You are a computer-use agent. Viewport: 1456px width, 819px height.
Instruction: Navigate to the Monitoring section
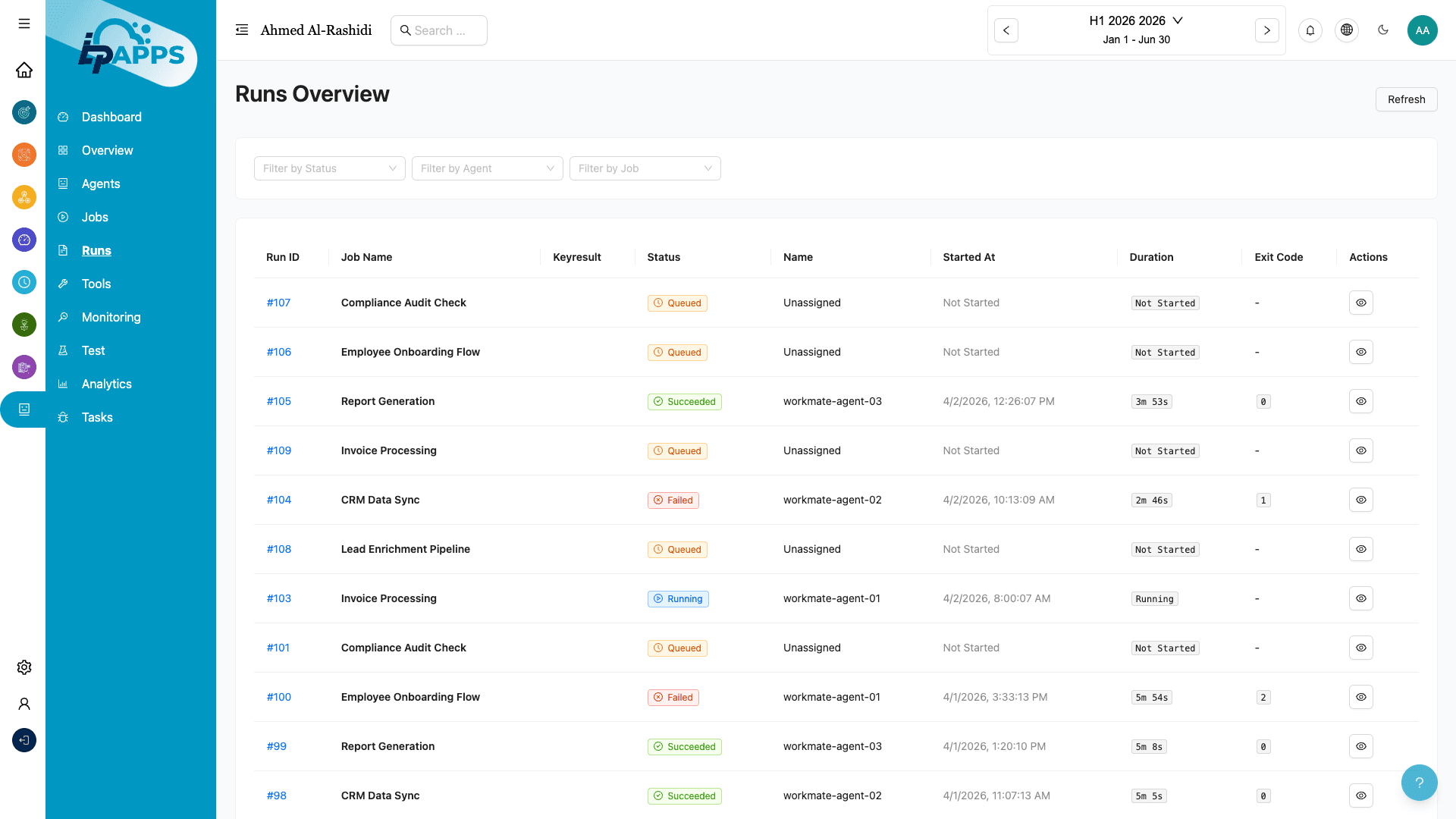(111, 317)
